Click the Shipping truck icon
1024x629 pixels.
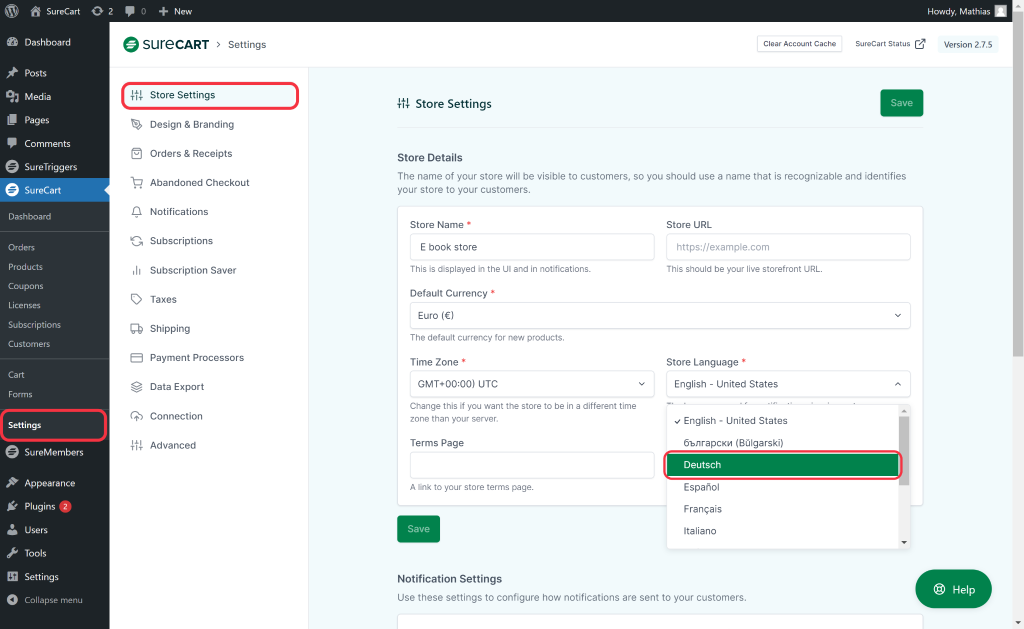coord(137,328)
